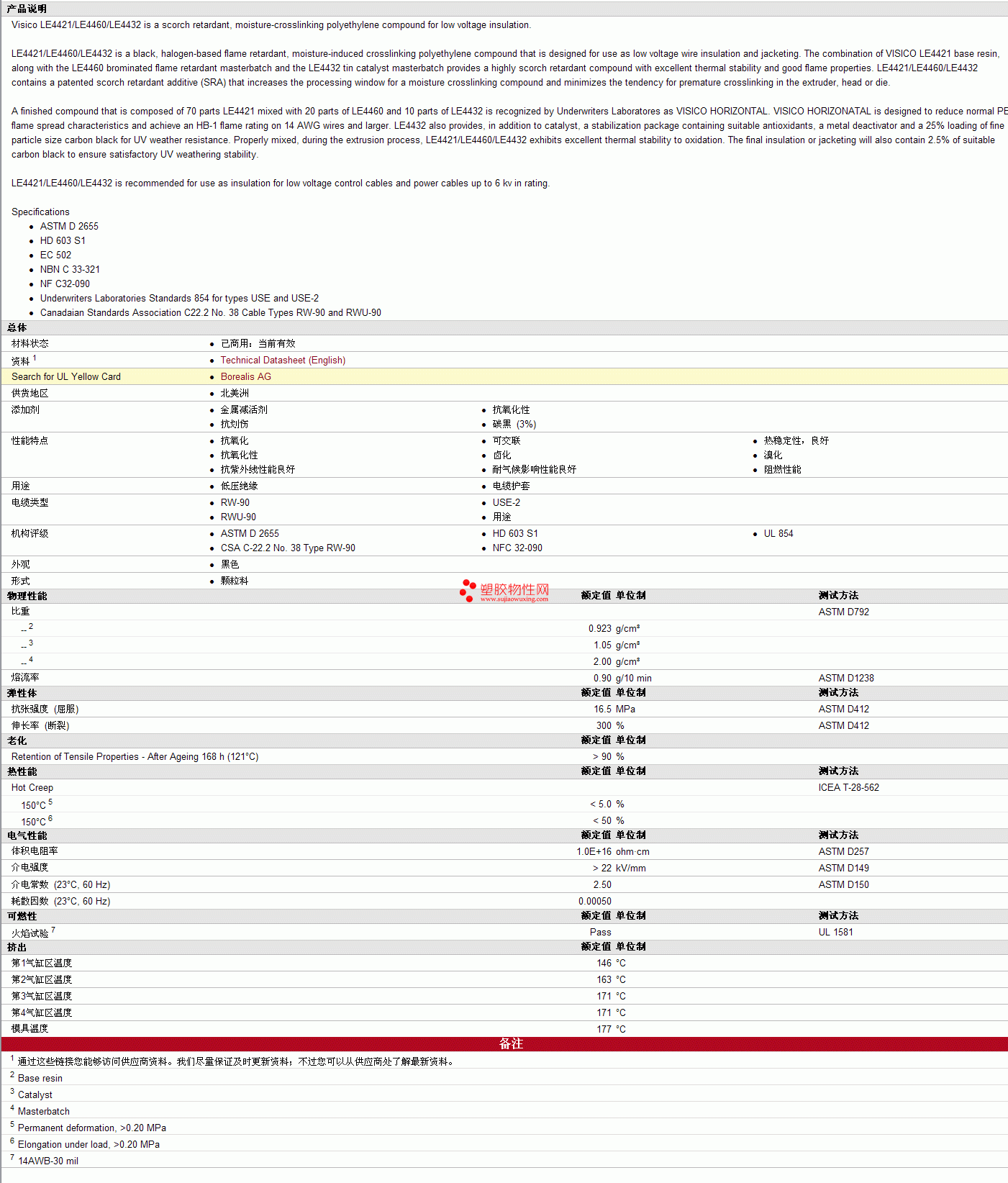1008x1183 pixels.
Task: Click the 0.923 g/cm³ density value
Action: point(614,629)
